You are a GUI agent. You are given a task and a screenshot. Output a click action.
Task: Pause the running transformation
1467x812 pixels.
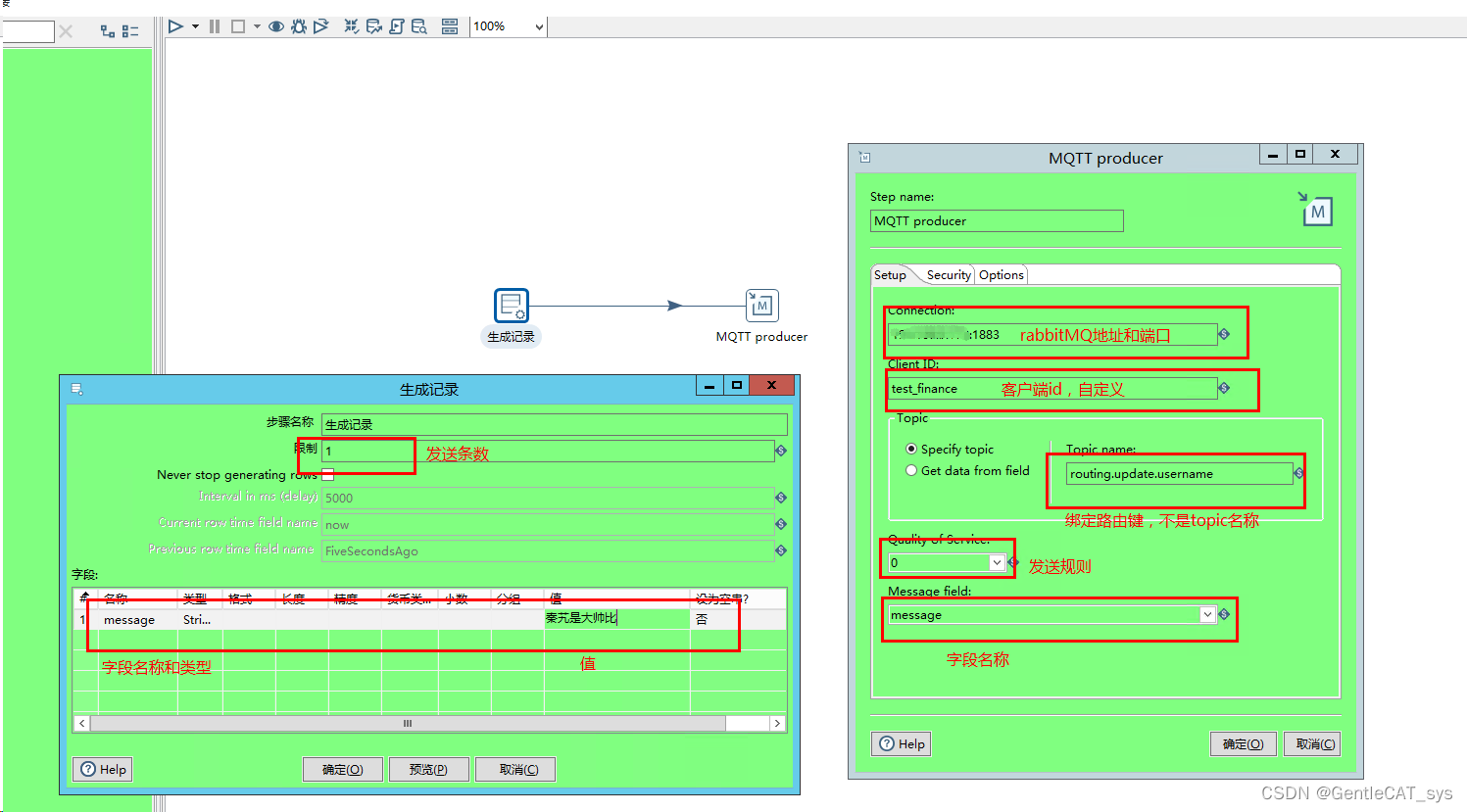point(215,26)
